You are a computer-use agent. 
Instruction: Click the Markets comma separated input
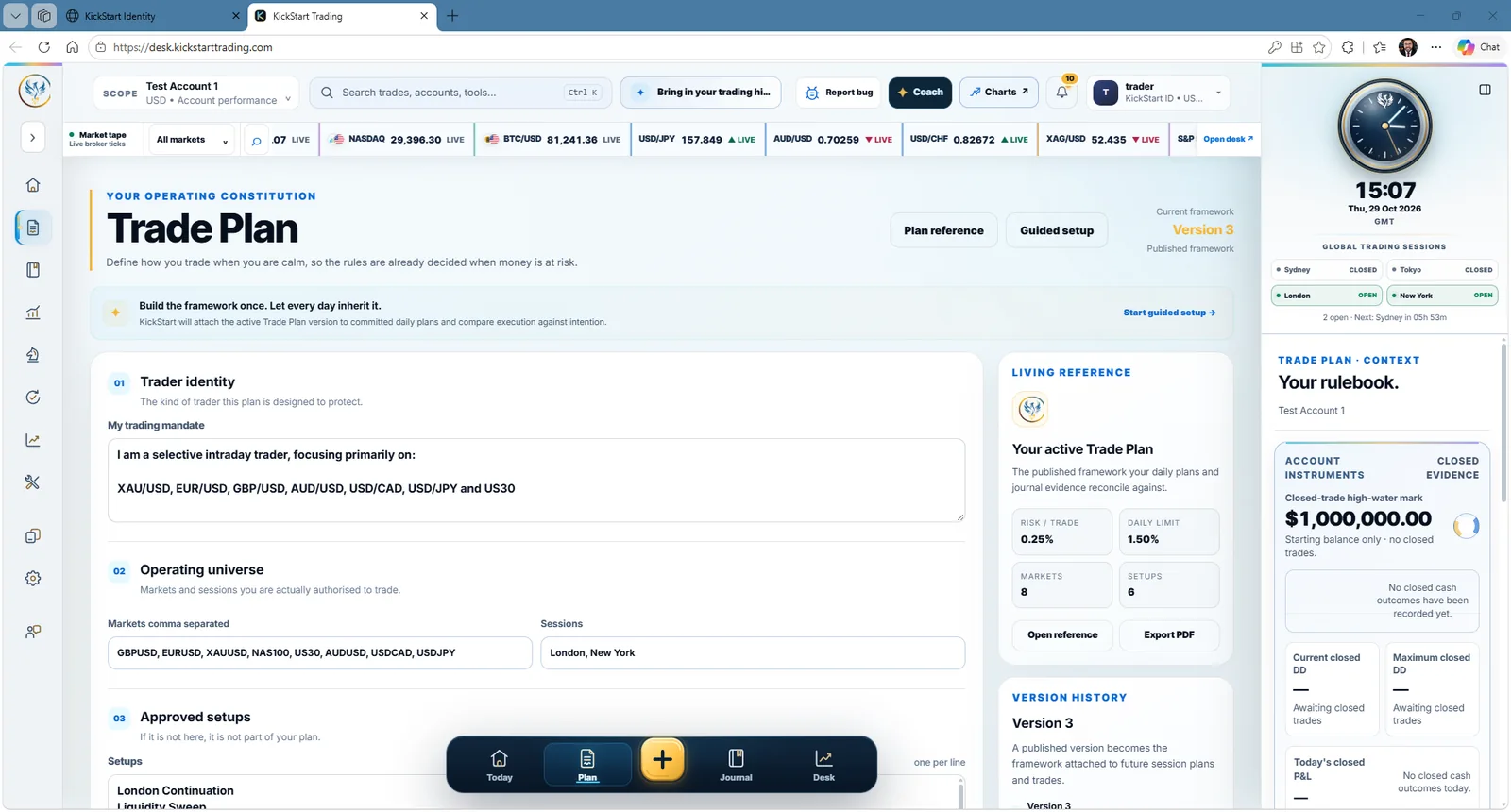320,653
